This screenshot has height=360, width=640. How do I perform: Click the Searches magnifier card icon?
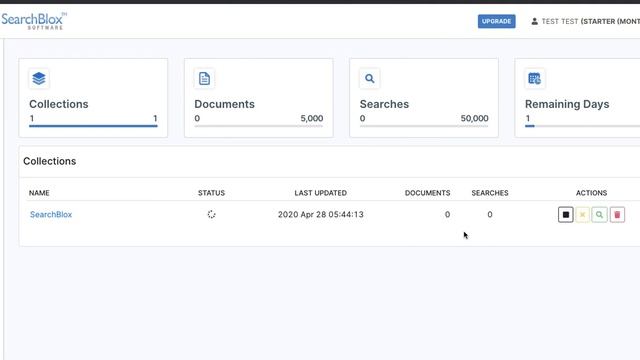click(369, 78)
